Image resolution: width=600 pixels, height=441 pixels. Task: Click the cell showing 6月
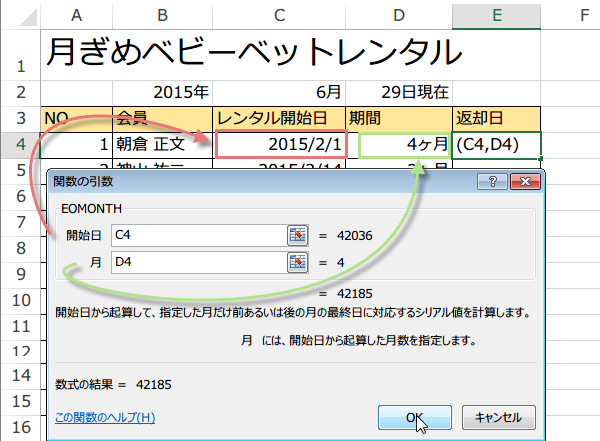pos(279,93)
